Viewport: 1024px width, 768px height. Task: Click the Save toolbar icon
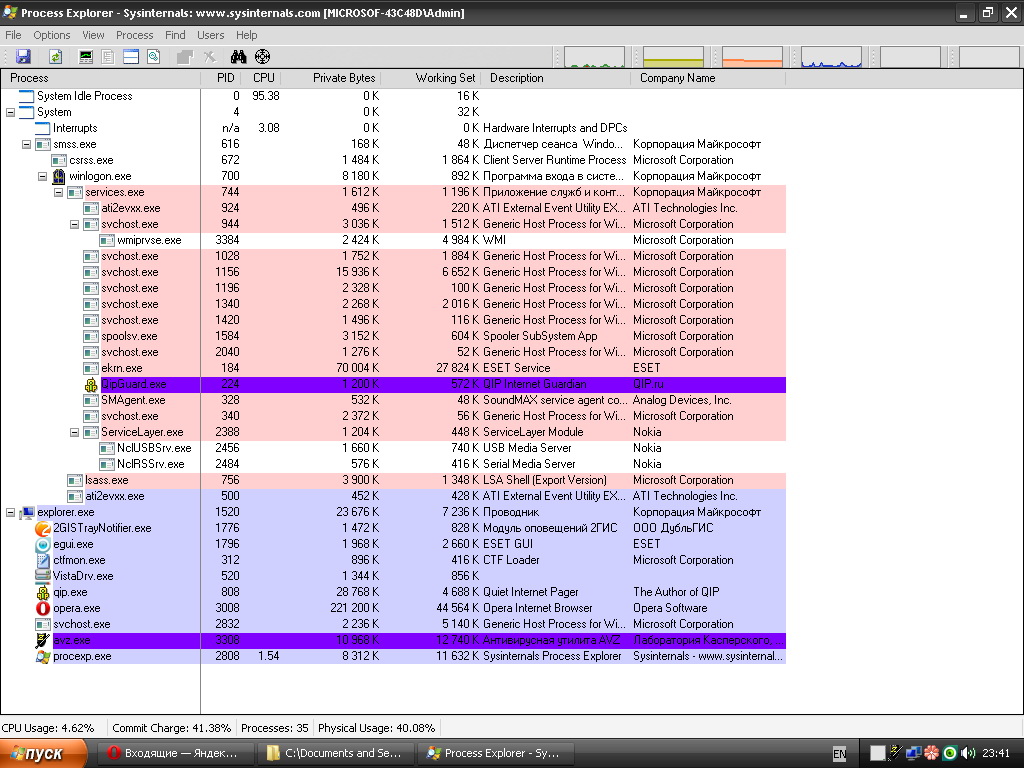click(23, 57)
